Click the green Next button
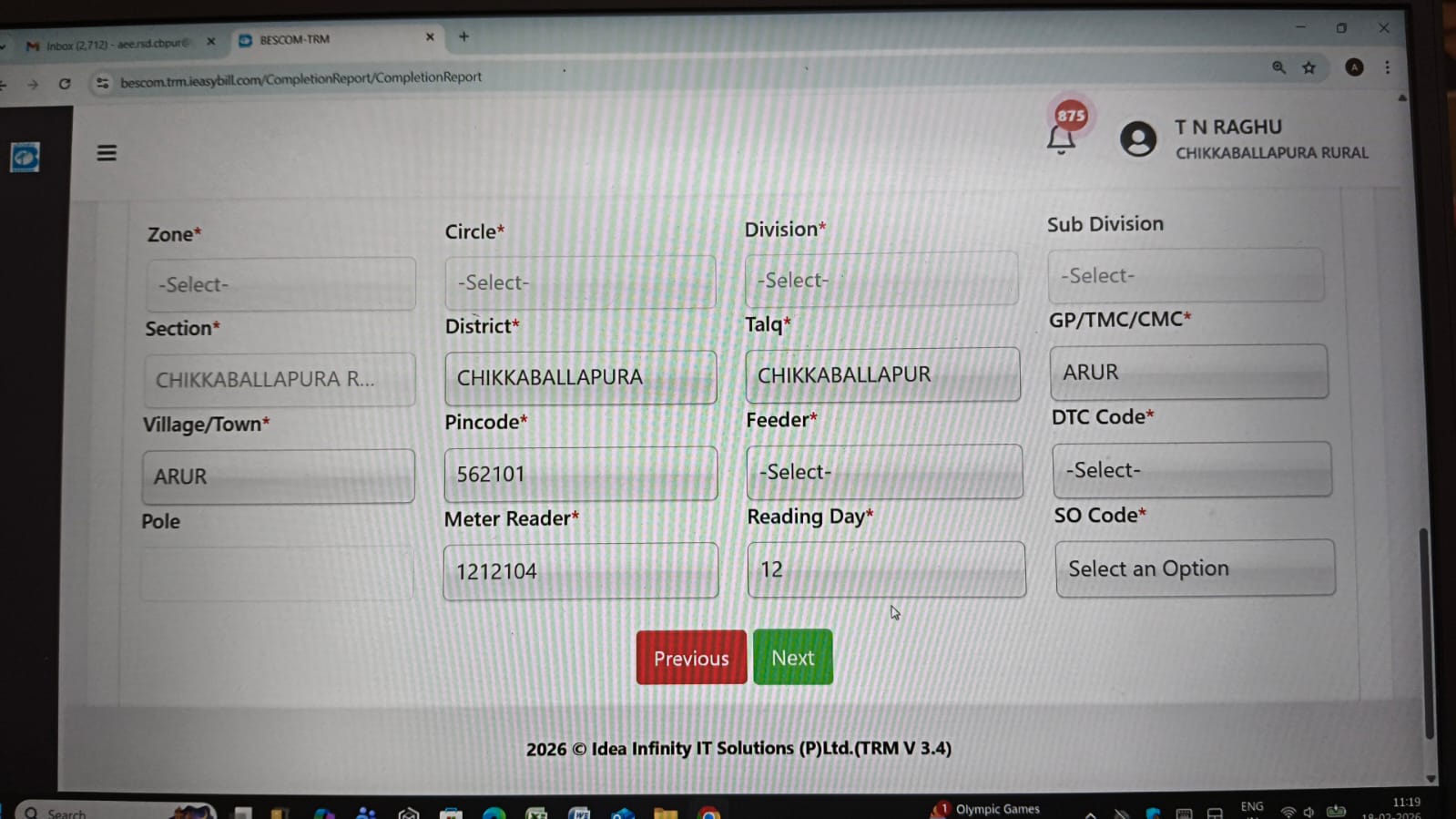The width and height of the screenshot is (1456, 819). (793, 657)
